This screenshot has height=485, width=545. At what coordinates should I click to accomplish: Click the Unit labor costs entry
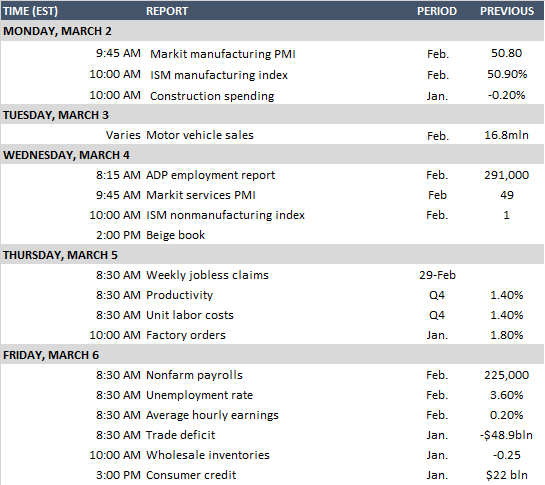tap(190, 315)
